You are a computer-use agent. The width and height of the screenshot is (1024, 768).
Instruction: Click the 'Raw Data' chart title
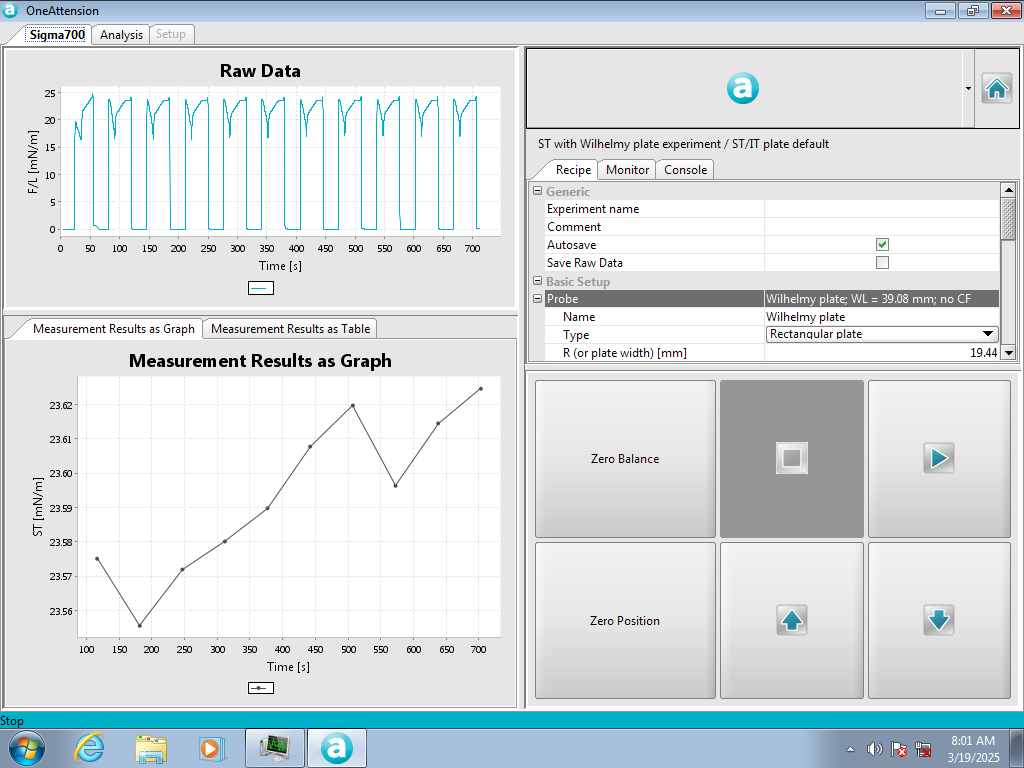(x=260, y=71)
